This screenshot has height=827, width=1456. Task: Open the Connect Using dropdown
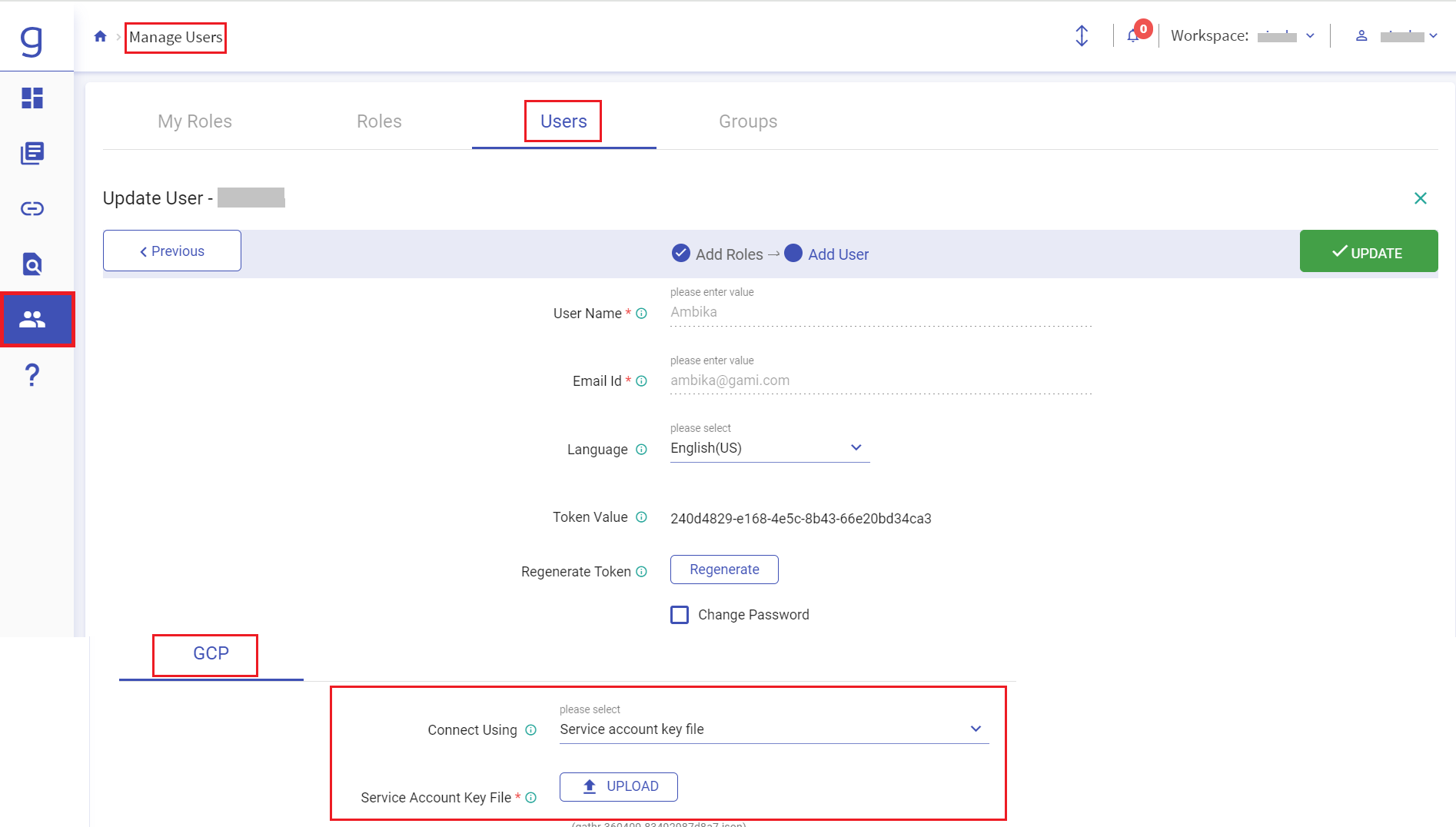(x=774, y=729)
